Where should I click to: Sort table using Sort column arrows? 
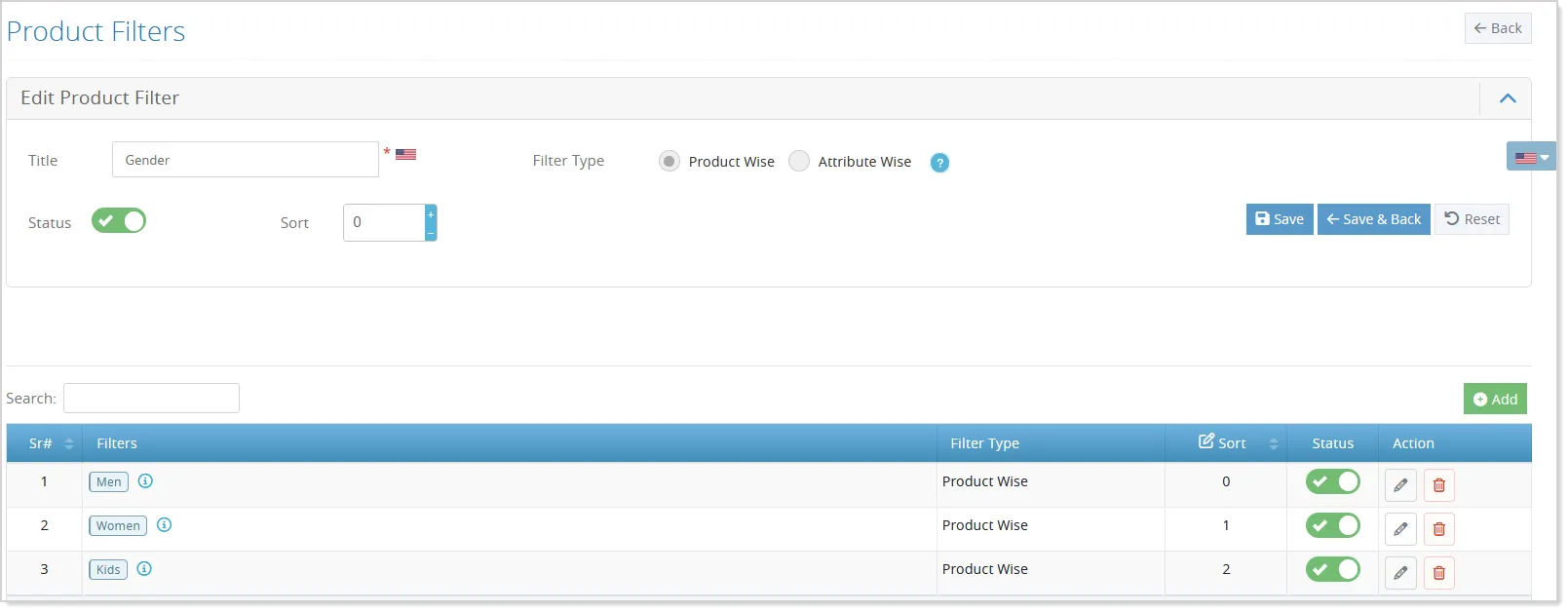(x=1273, y=443)
